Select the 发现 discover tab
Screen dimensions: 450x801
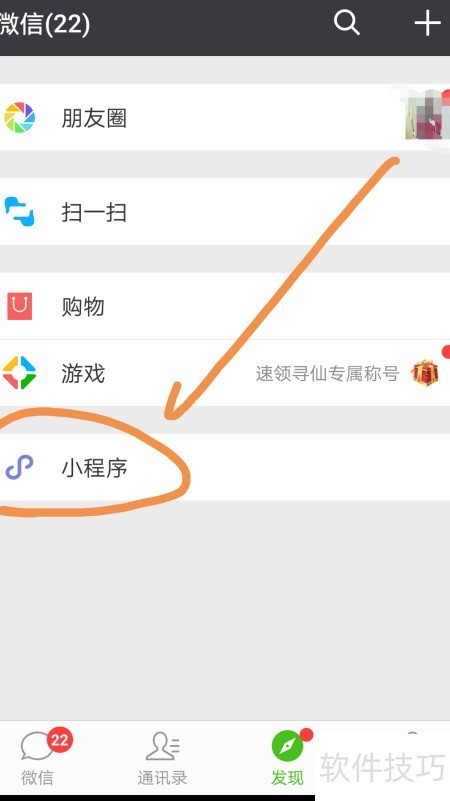coord(287,759)
